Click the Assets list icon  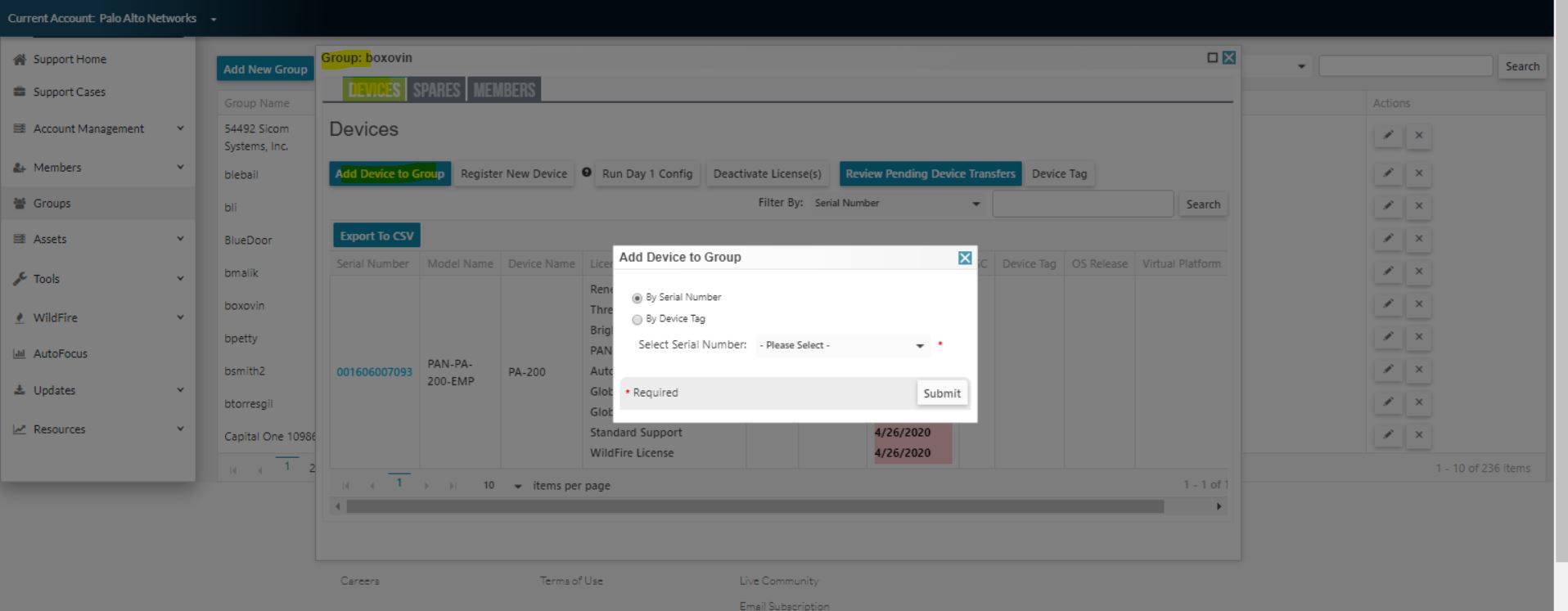coord(20,239)
